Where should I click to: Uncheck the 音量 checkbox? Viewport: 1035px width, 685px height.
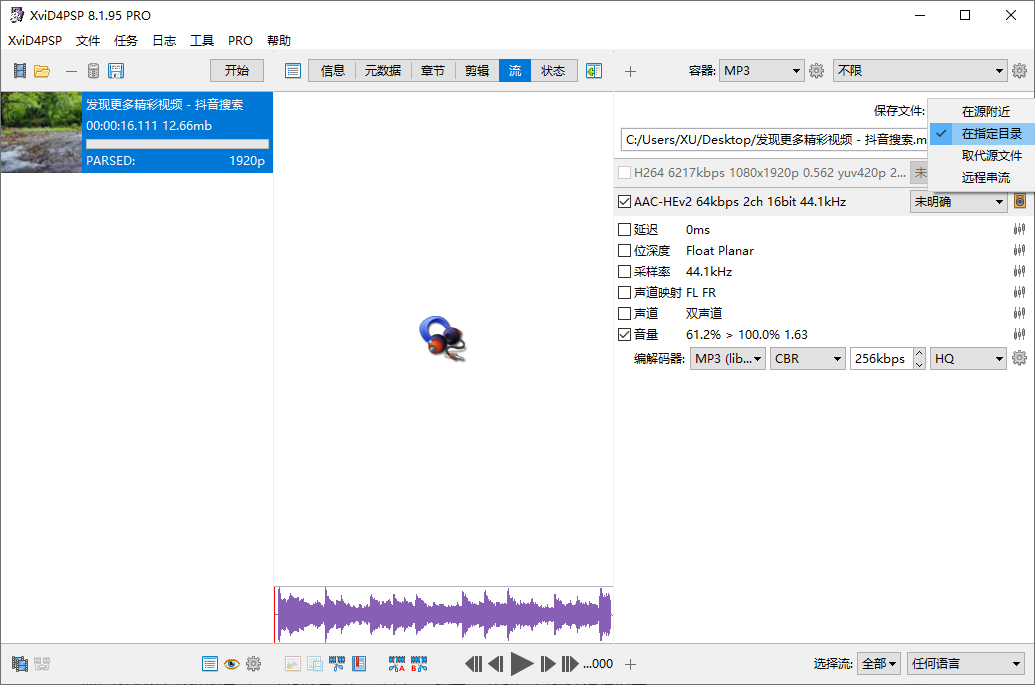coord(625,335)
